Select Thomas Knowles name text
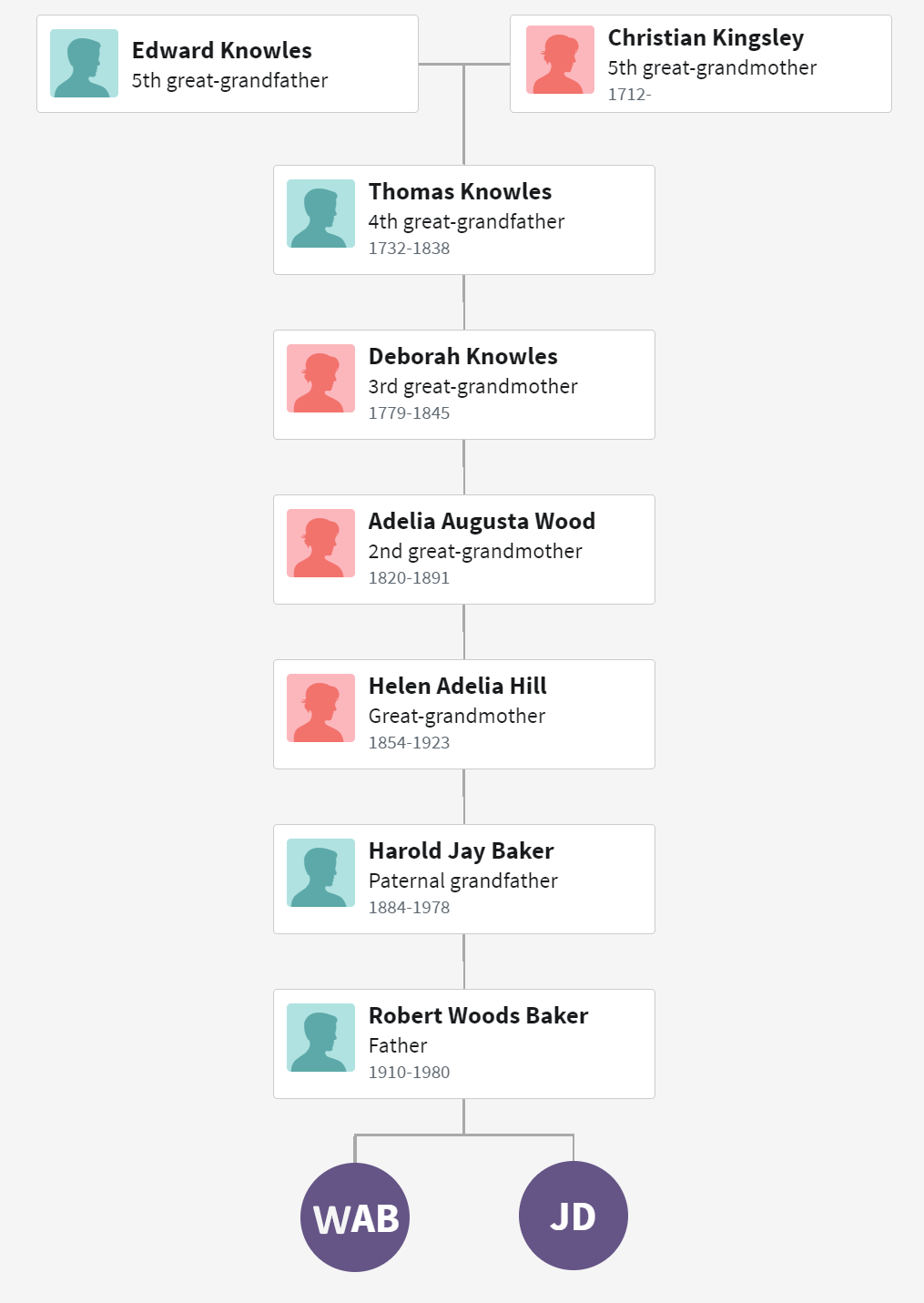This screenshot has height=1303, width=924. [x=460, y=191]
